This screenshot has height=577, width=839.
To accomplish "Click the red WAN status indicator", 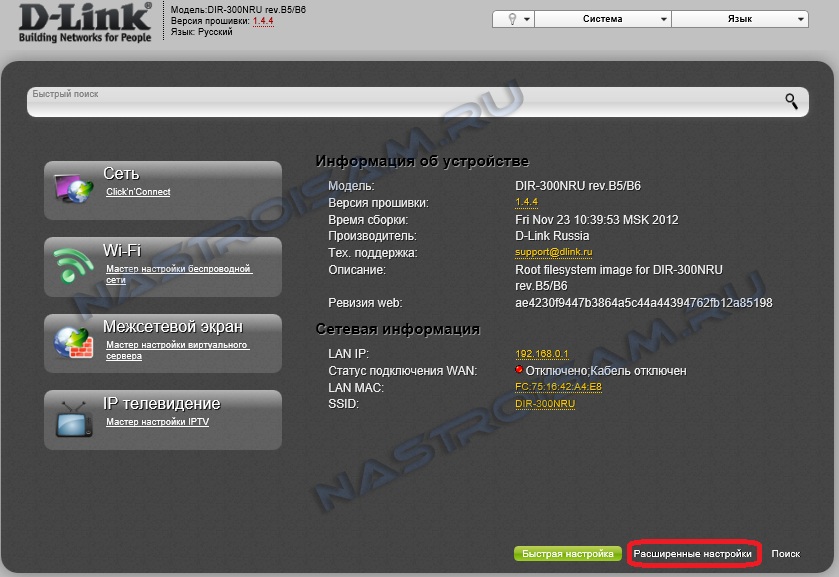I will [518, 369].
